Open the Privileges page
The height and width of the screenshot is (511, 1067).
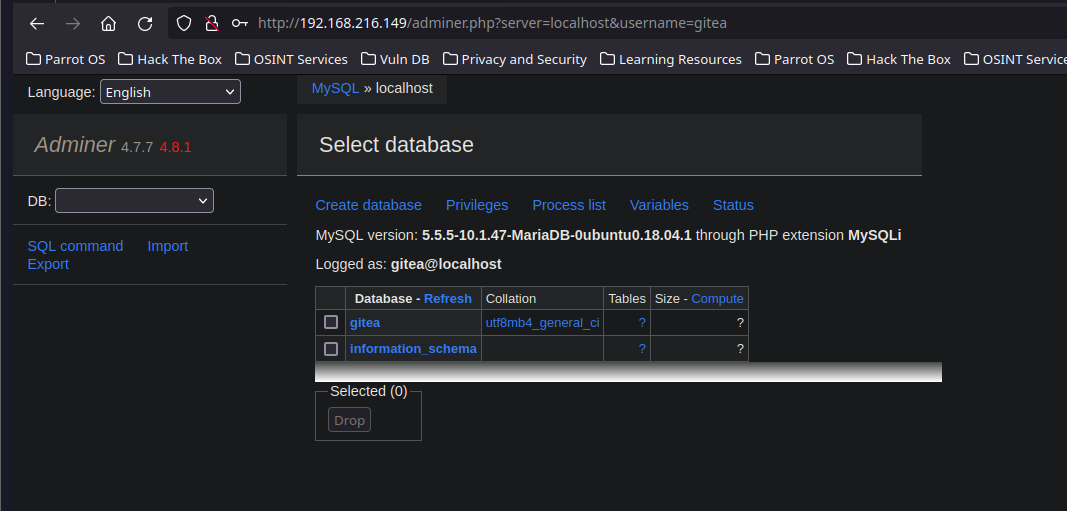[477, 205]
